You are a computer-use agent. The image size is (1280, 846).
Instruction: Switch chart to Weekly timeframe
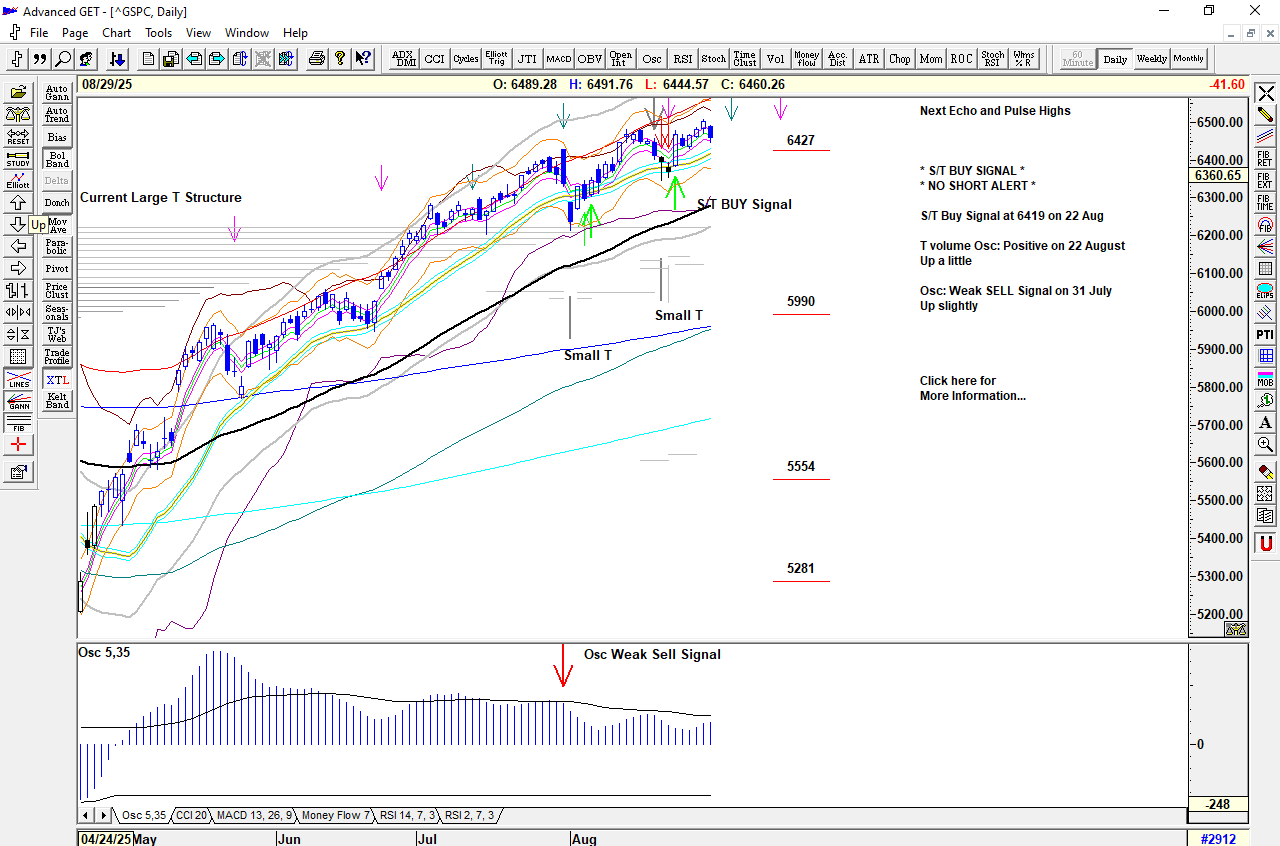pyautogui.click(x=1151, y=59)
